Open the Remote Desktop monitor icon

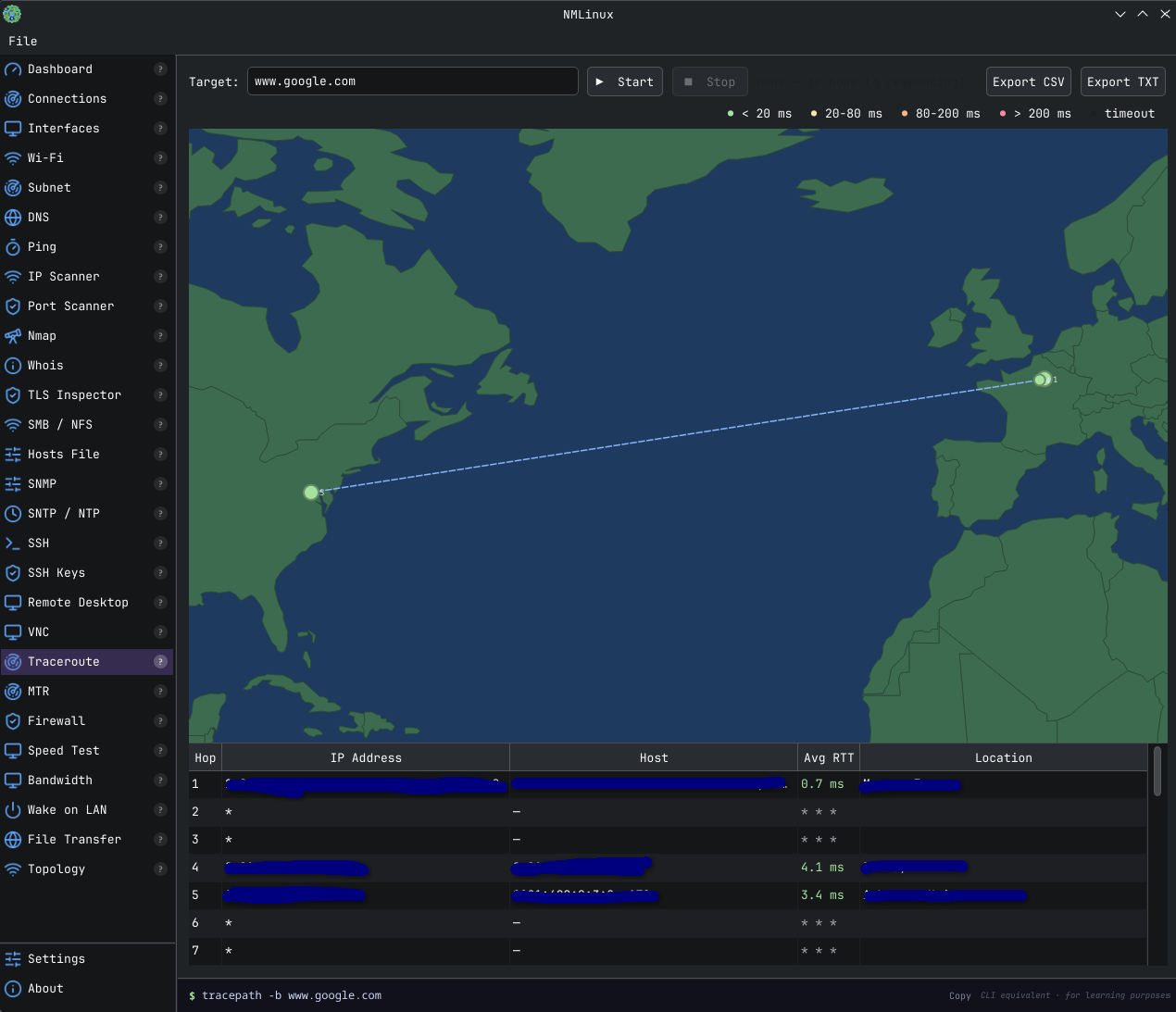tap(13, 603)
